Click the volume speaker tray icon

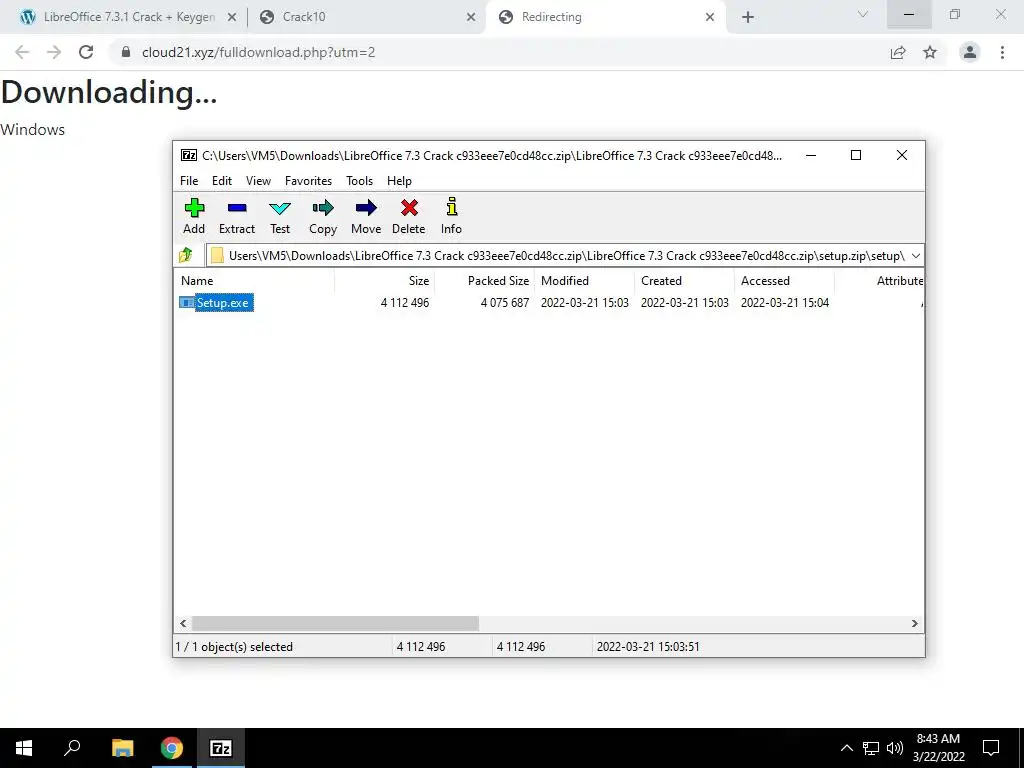click(895, 748)
